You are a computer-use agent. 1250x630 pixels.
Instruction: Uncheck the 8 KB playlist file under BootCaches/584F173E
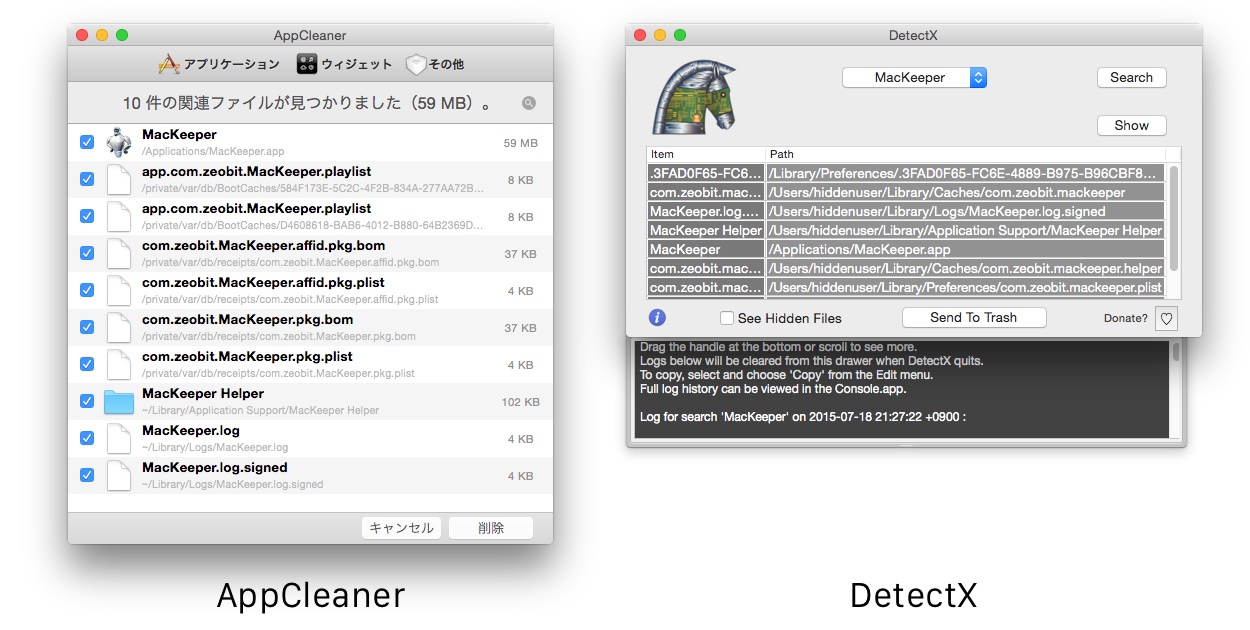[87, 179]
